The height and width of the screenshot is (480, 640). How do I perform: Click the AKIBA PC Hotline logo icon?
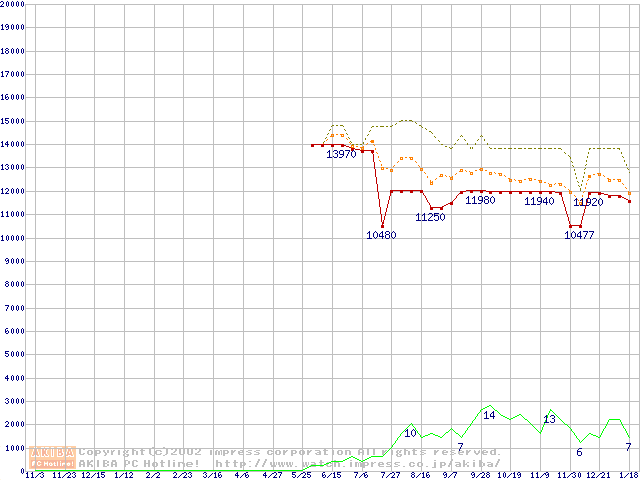click(53, 457)
